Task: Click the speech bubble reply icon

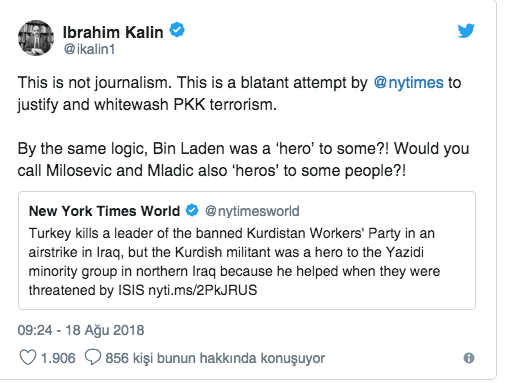Action: (x=93, y=357)
